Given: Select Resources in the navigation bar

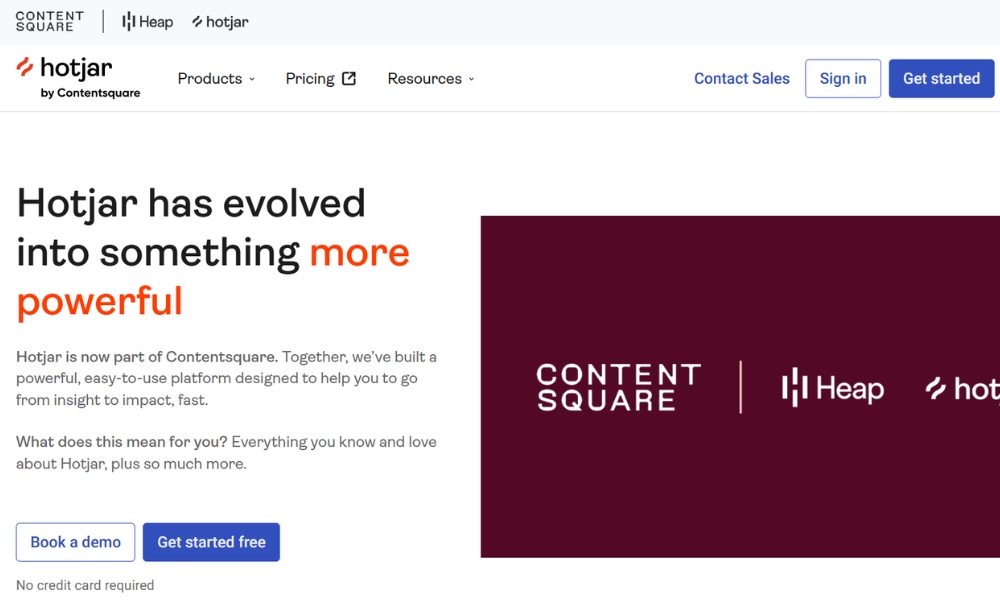Looking at the screenshot, I should (x=425, y=78).
